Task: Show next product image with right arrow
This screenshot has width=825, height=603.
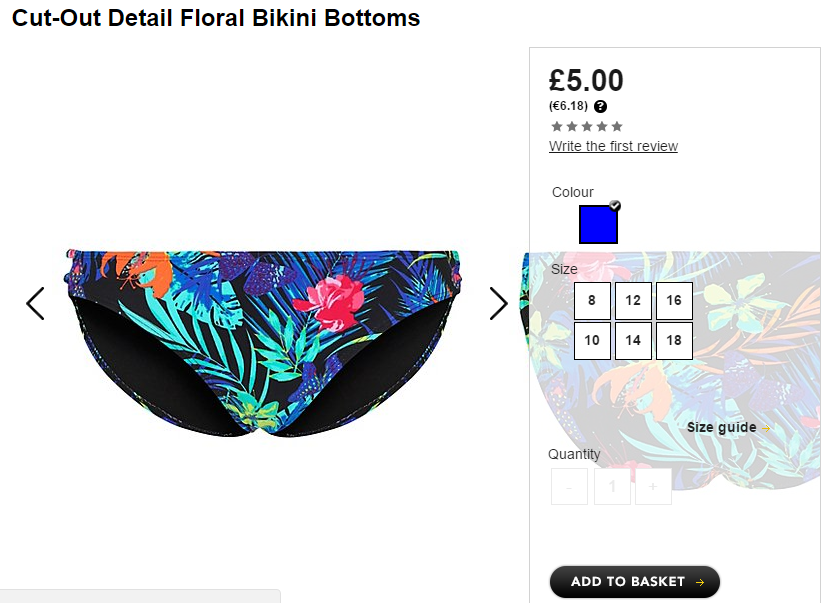Action: pyautogui.click(x=498, y=304)
